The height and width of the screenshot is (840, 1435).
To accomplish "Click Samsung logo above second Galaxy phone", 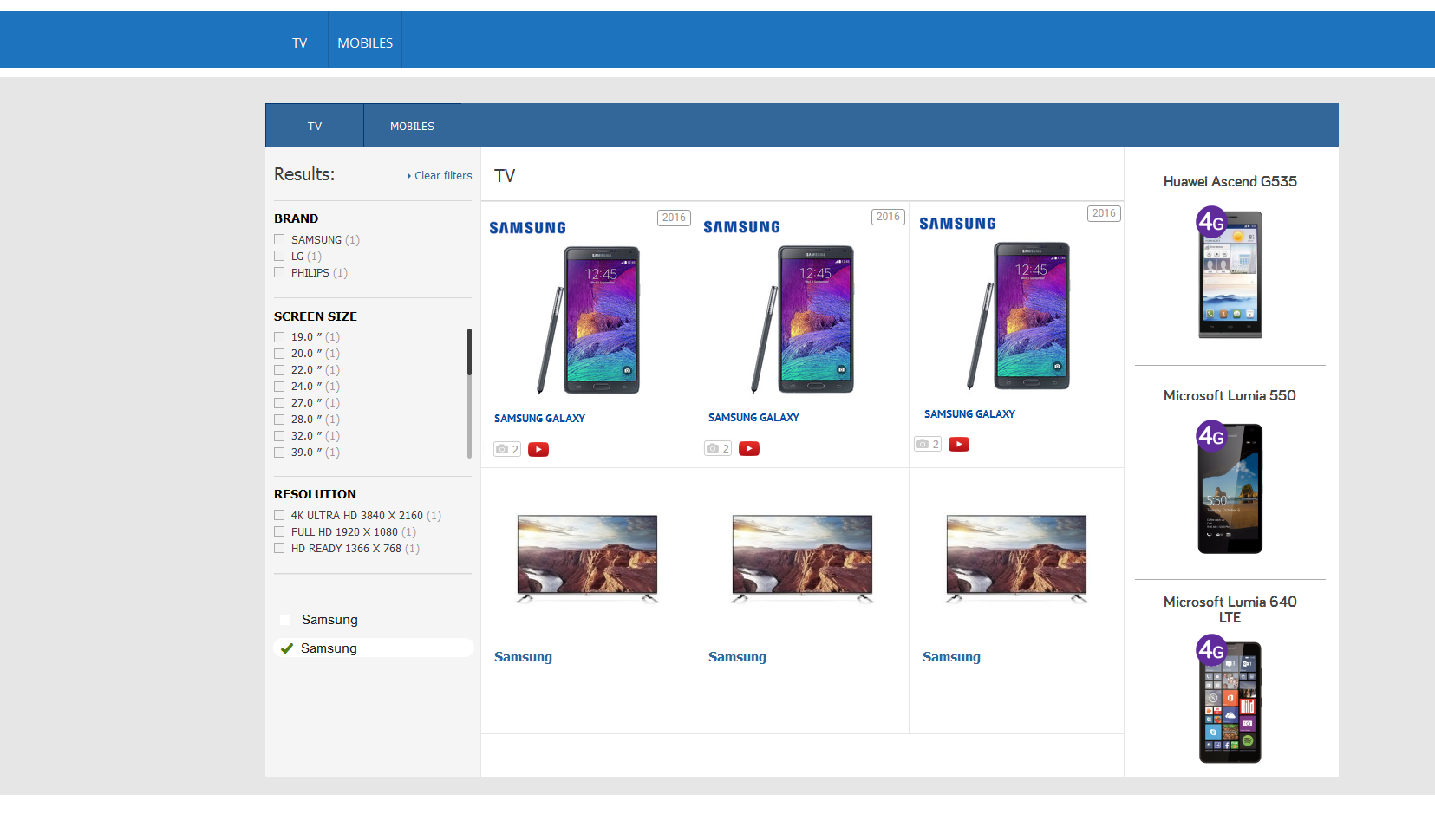I will (x=741, y=227).
